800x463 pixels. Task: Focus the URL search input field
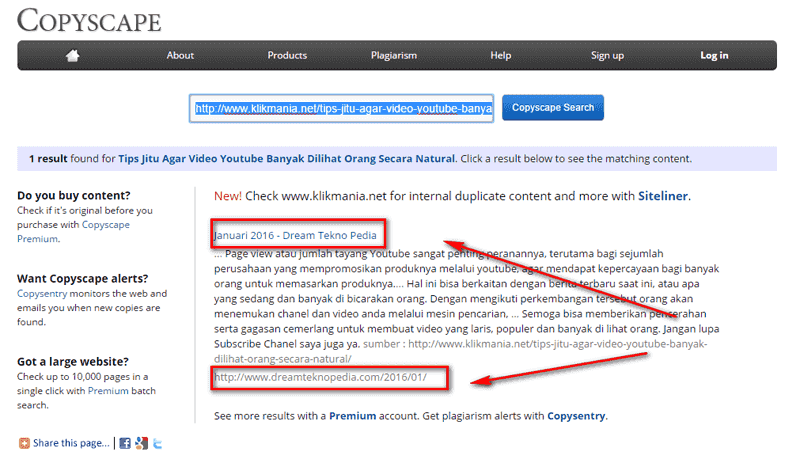(x=341, y=108)
